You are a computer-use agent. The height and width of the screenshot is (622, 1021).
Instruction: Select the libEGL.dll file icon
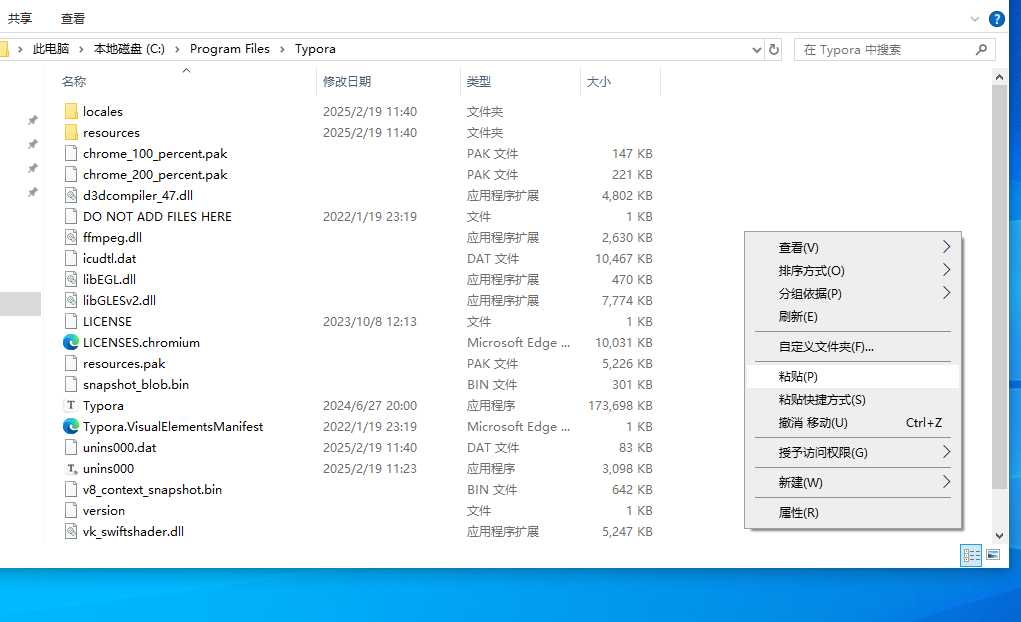coord(71,279)
